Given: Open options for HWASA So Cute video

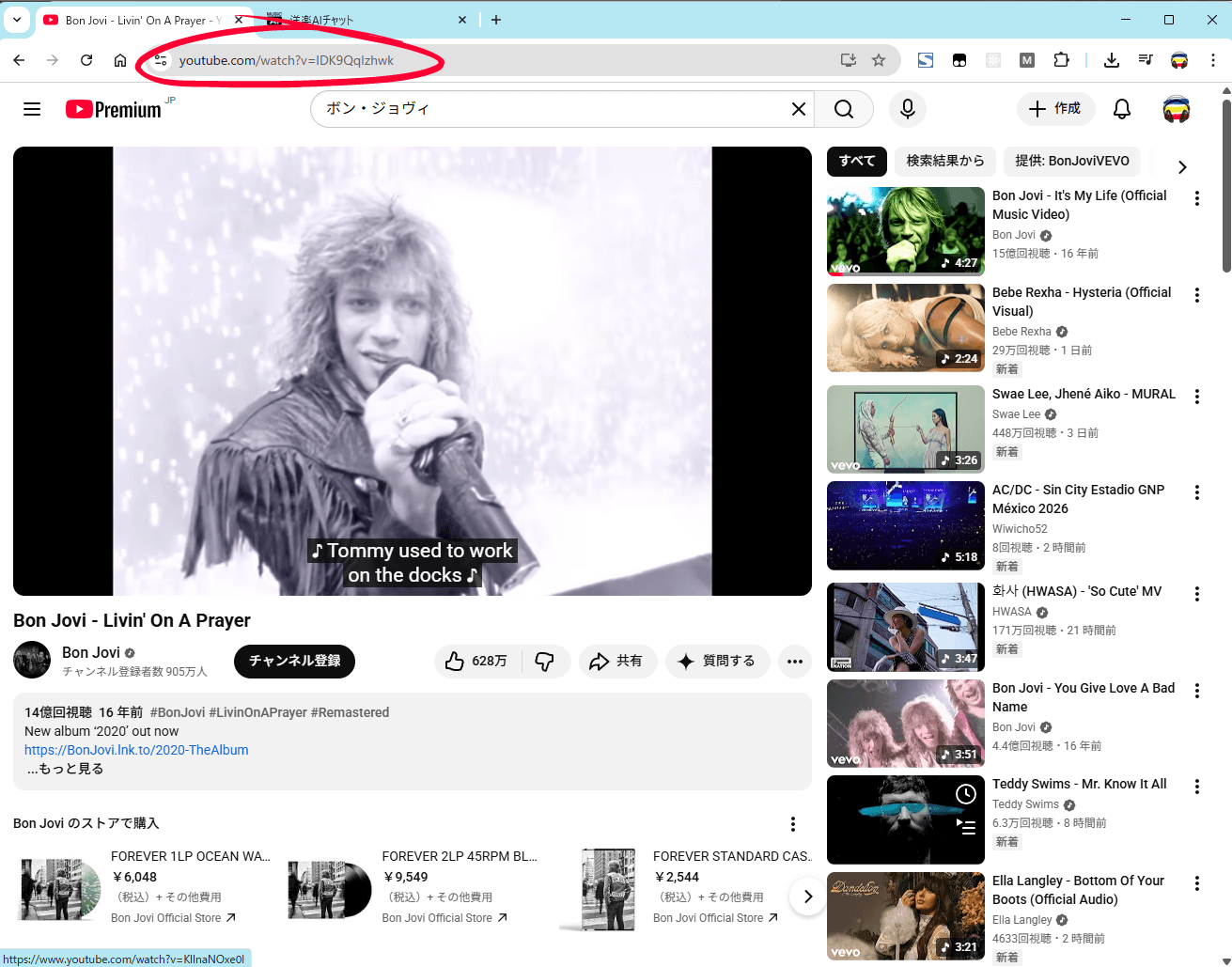Looking at the screenshot, I should (x=1197, y=594).
